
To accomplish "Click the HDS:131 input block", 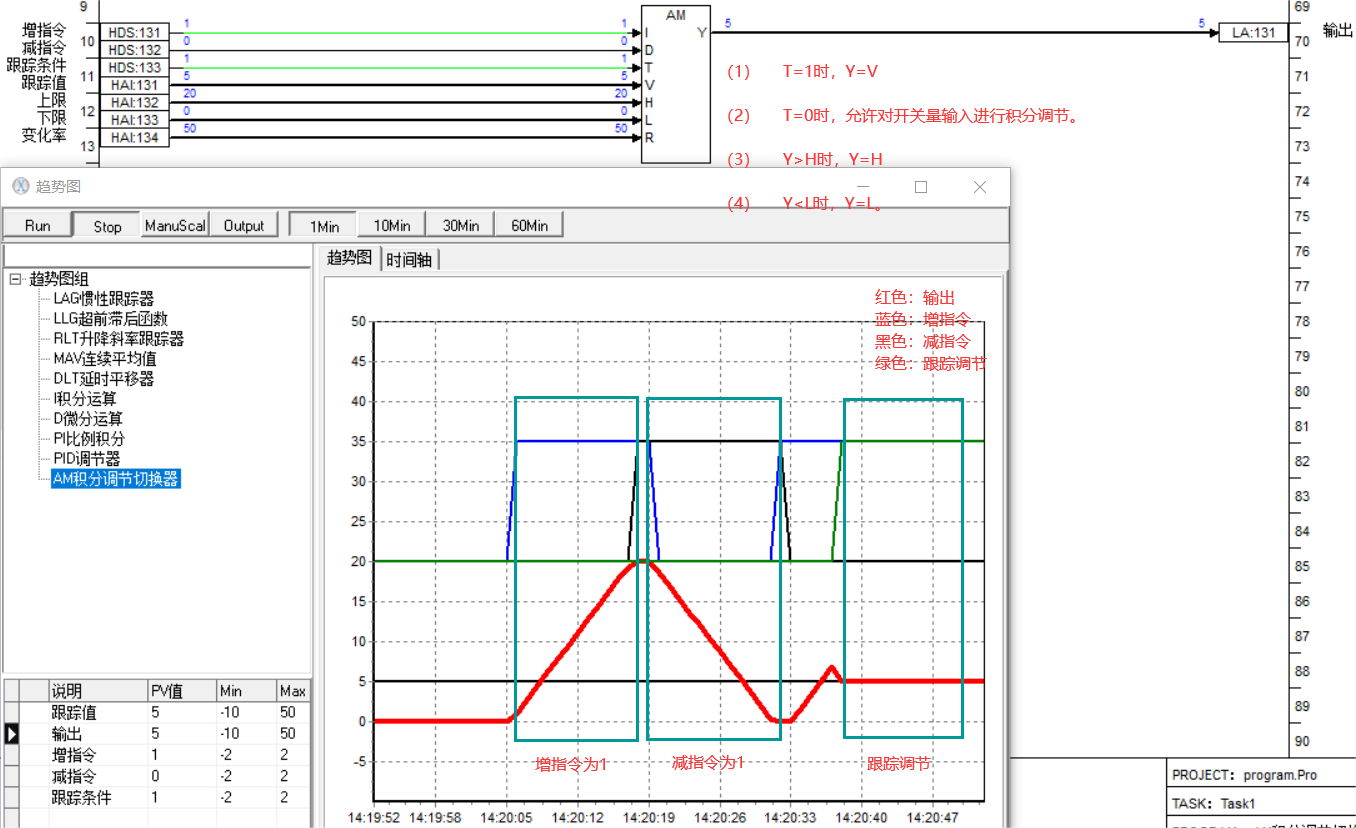I will pos(134,33).
